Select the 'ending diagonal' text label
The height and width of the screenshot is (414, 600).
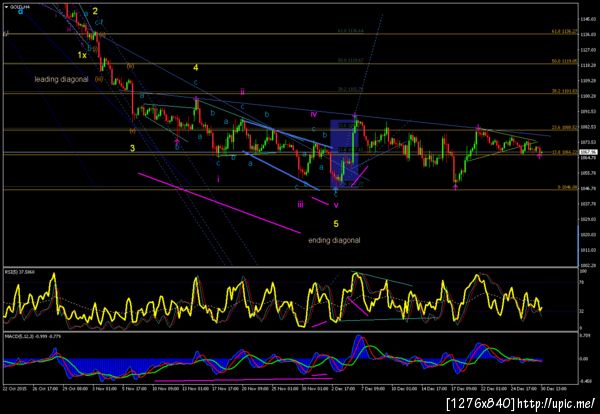pos(334,240)
